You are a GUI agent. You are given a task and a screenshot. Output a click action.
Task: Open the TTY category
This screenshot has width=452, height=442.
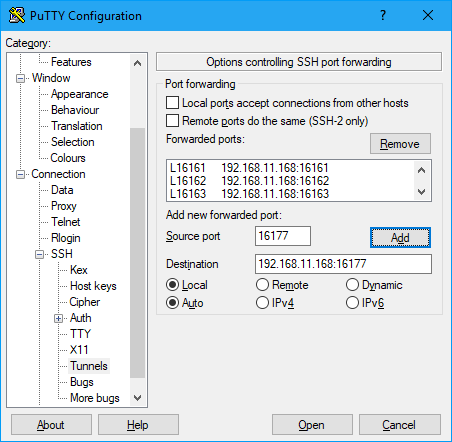(80, 334)
